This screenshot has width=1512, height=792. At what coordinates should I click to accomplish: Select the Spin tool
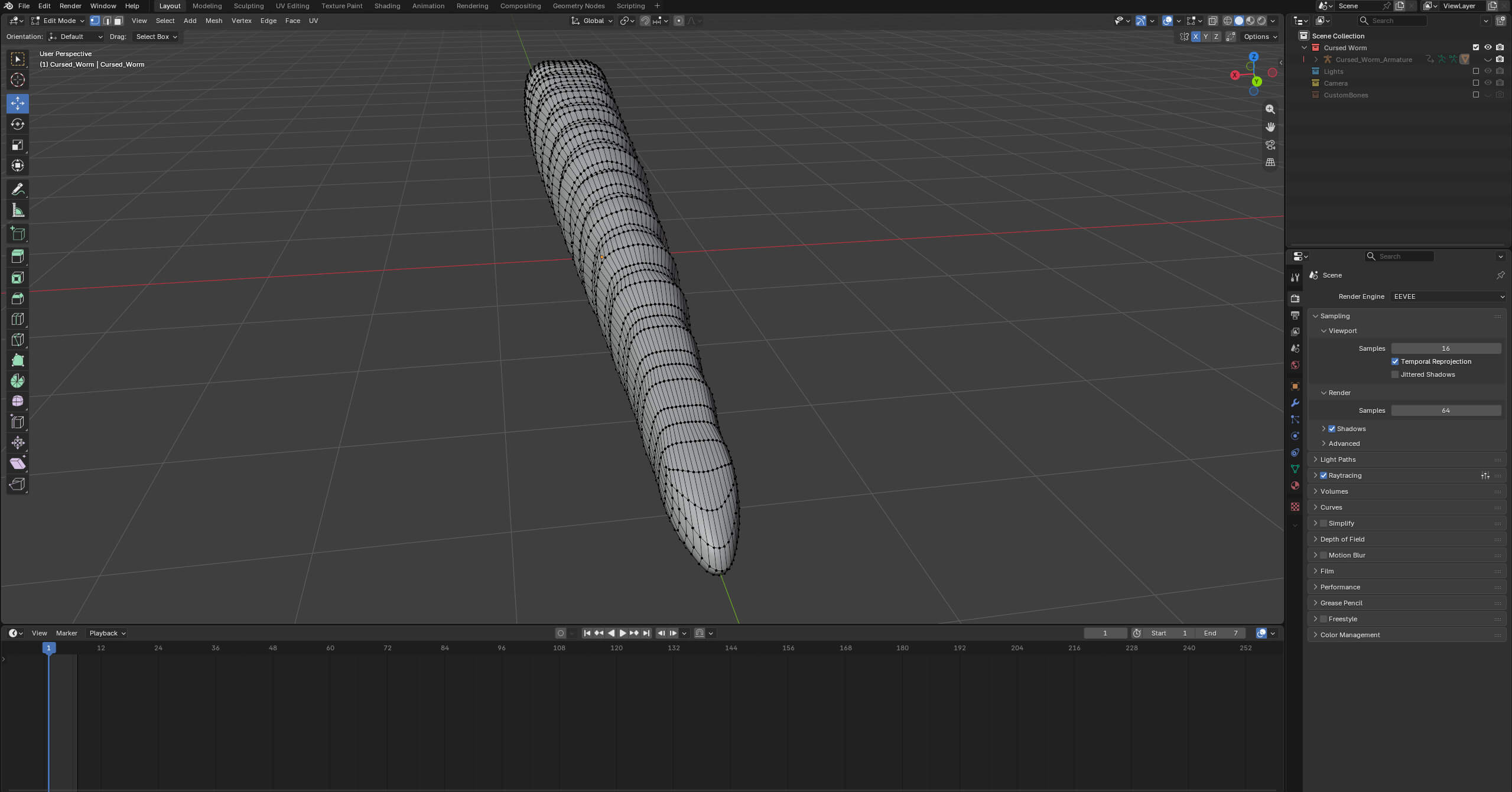(x=18, y=381)
